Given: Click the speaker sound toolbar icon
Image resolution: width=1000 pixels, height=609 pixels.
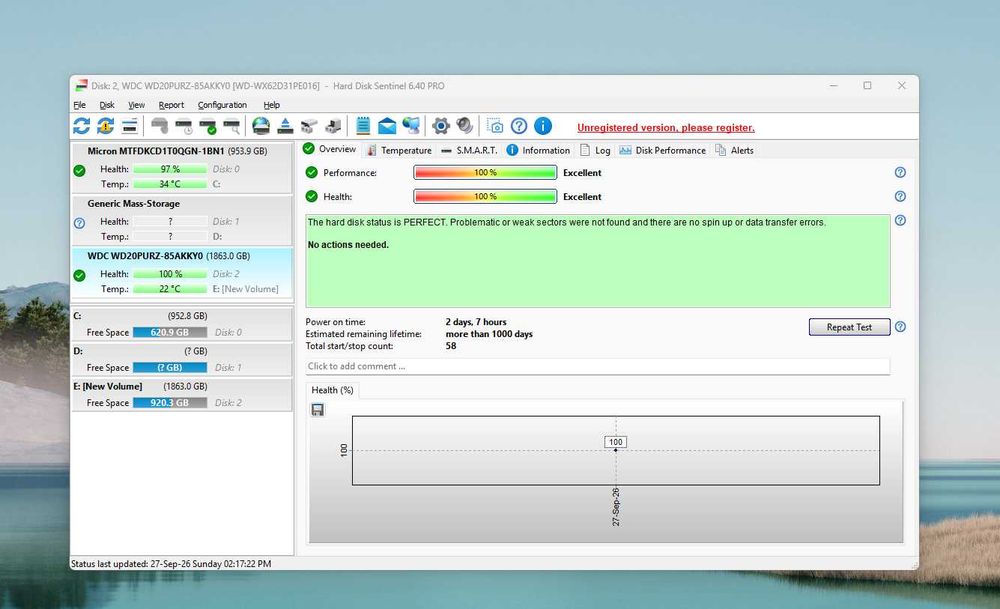Looking at the screenshot, I should [x=465, y=126].
